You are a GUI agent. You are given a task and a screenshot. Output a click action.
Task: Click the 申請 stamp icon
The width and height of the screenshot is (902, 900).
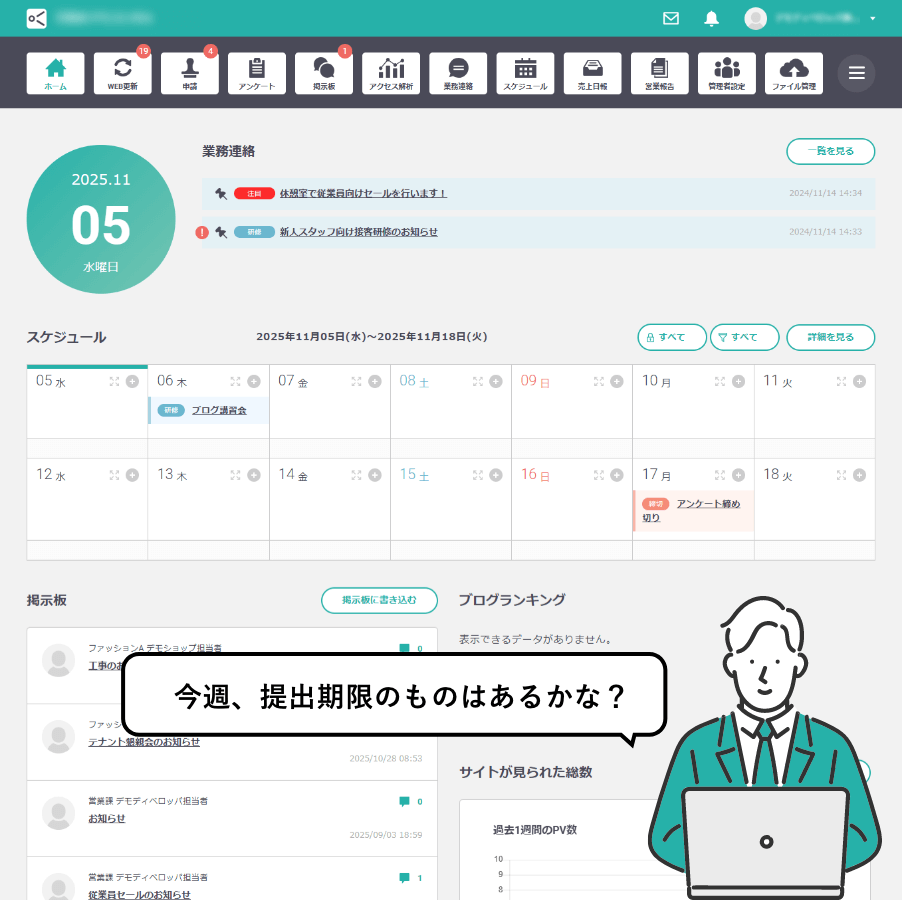(x=190, y=73)
